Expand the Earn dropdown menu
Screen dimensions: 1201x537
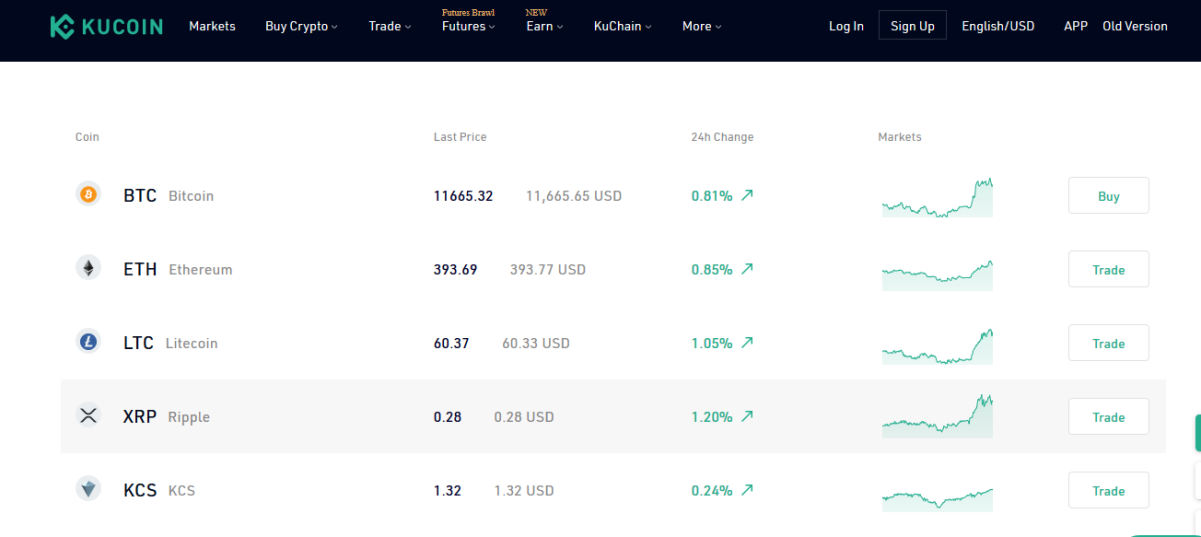click(545, 26)
